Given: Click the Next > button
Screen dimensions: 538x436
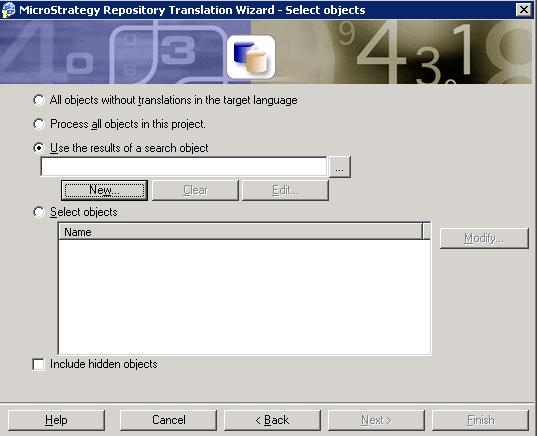Looking at the screenshot, I should (x=376, y=420).
